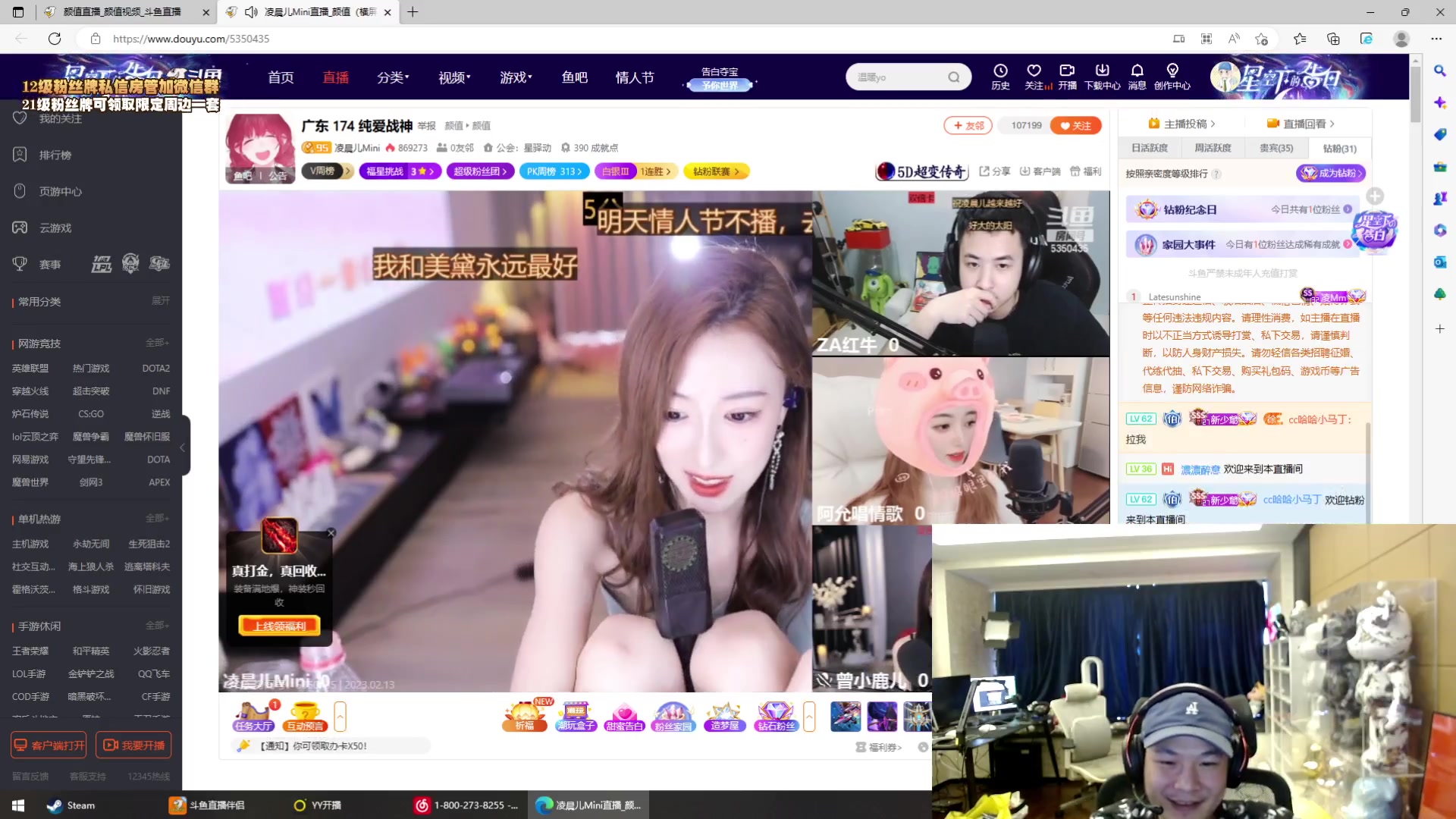Click the 我要开播 start streaming button
This screenshot has height=819, width=1456.
tap(134, 745)
